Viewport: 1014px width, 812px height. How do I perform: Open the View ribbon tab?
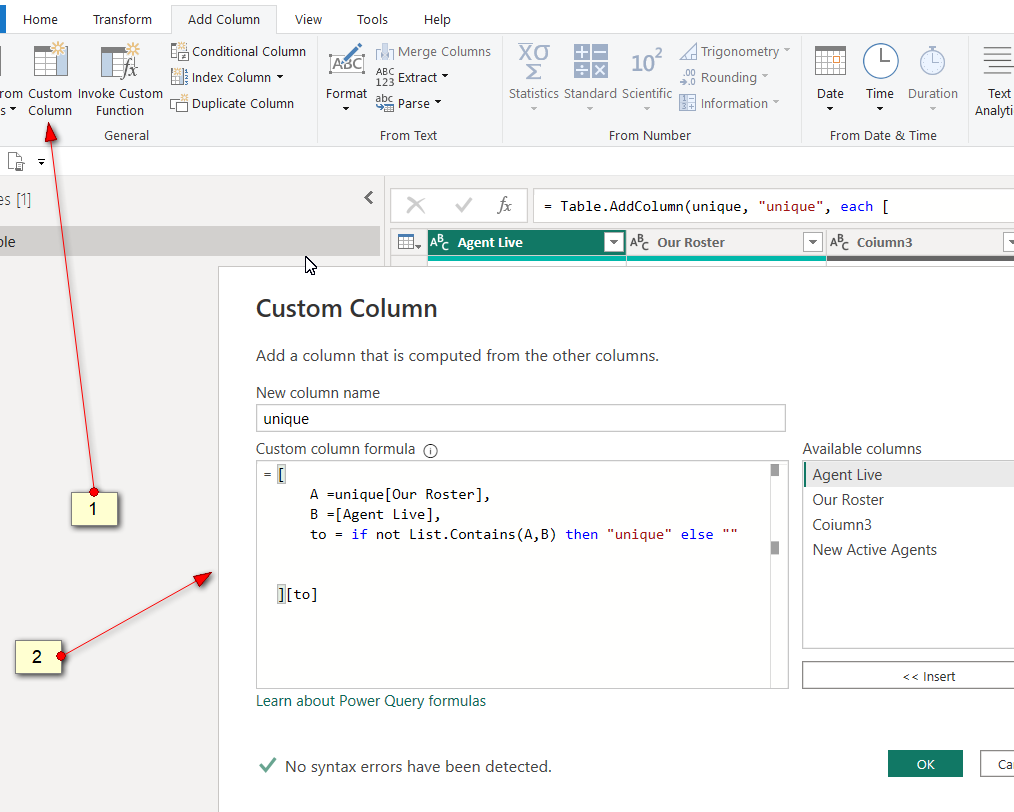(x=308, y=19)
